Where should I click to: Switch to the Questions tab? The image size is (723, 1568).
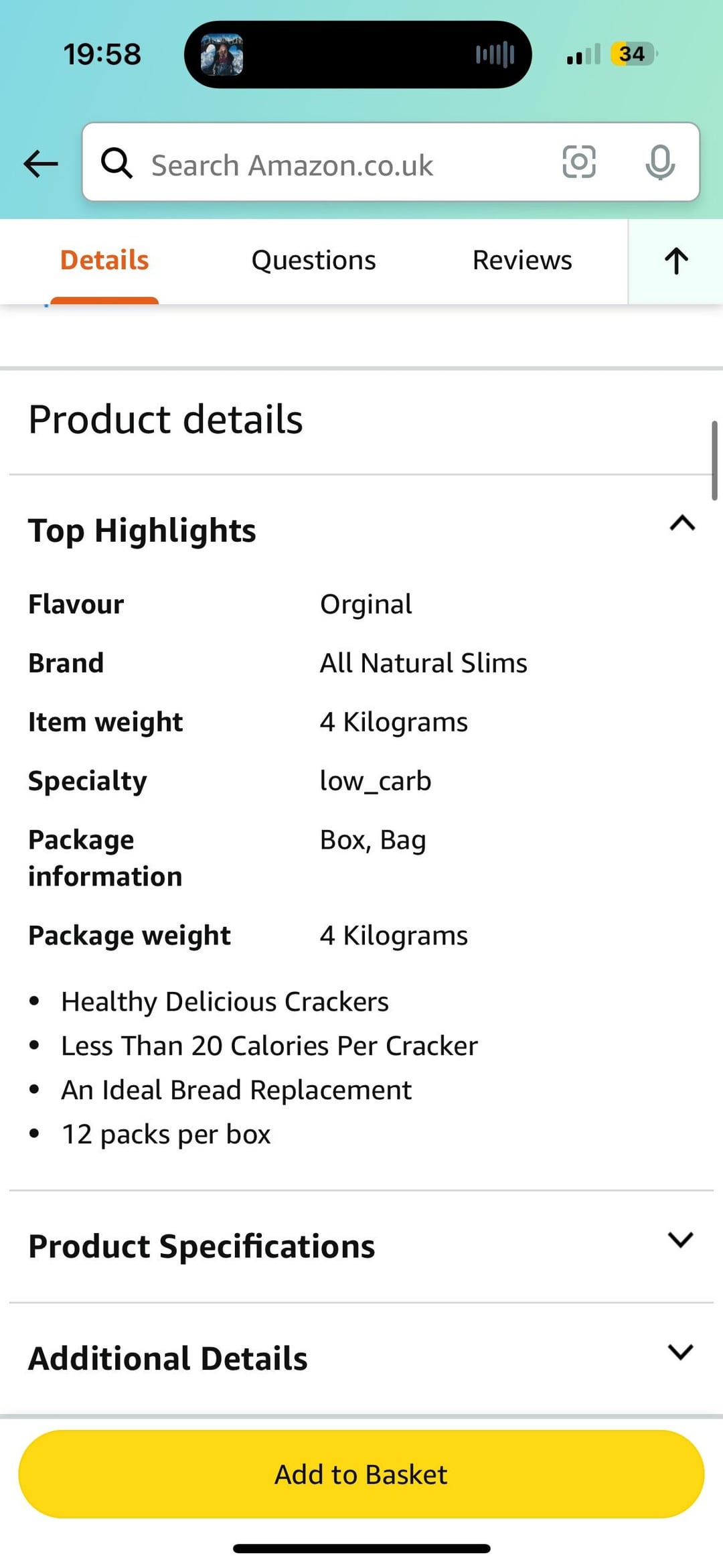tap(313, 260)
